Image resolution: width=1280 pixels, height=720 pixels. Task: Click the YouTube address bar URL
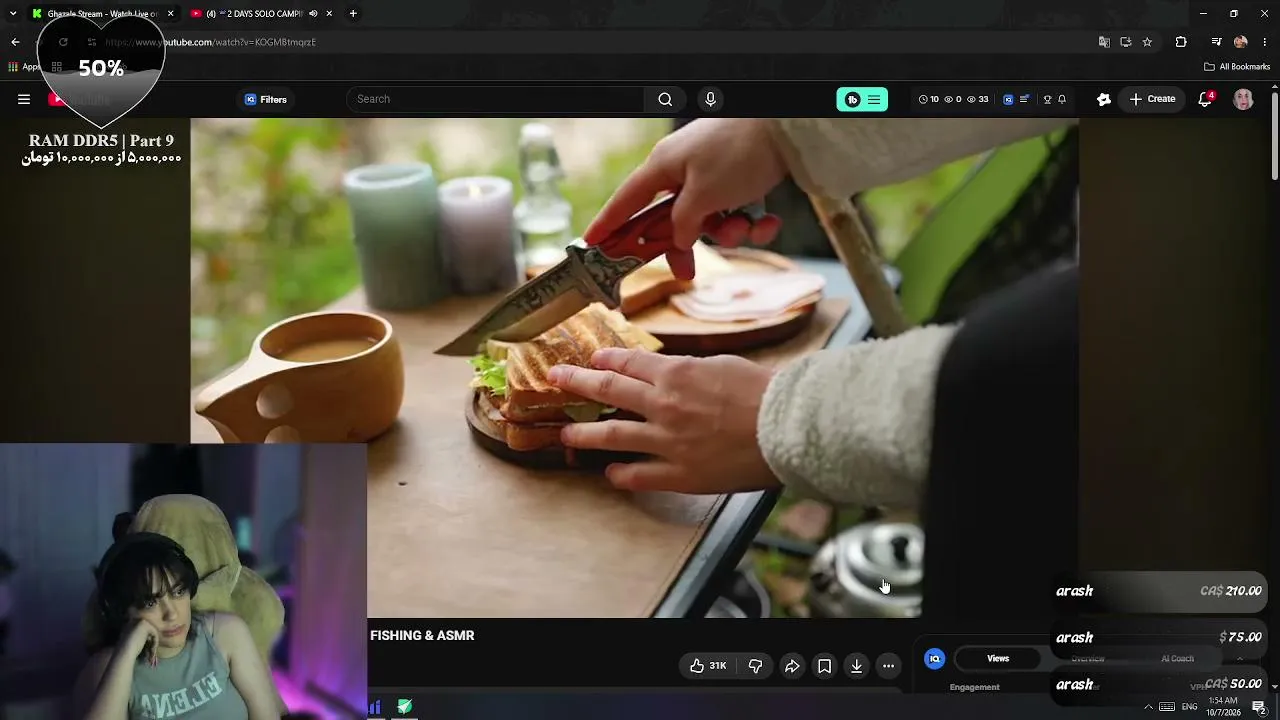pos(211,42)
